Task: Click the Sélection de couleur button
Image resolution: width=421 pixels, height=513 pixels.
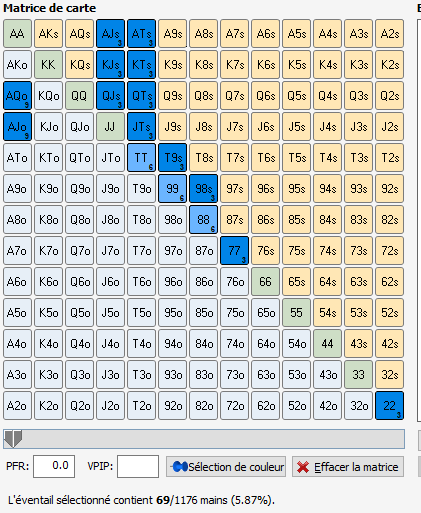Action: 226,467
